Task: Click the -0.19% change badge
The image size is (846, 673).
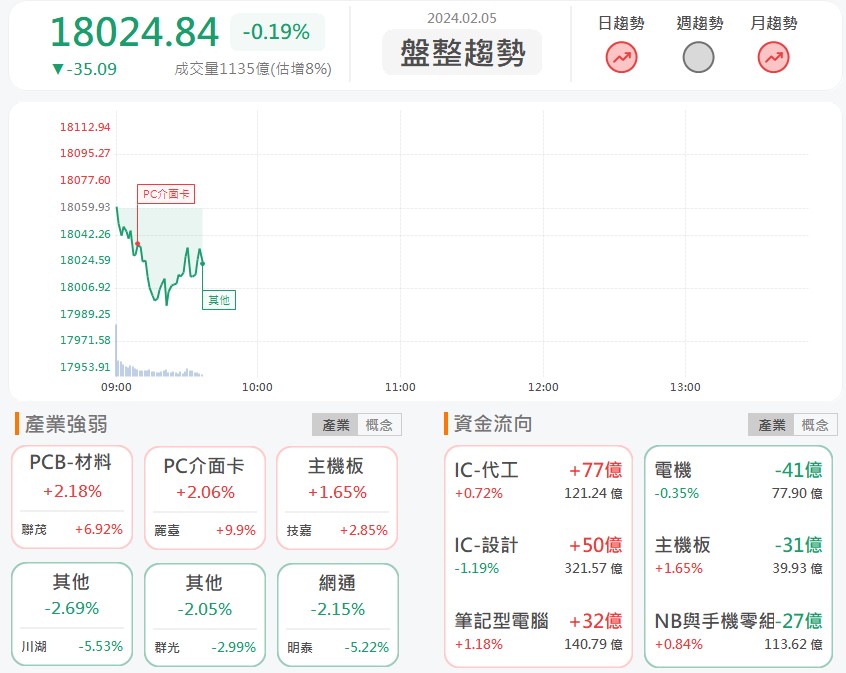Action: [277, 32]
